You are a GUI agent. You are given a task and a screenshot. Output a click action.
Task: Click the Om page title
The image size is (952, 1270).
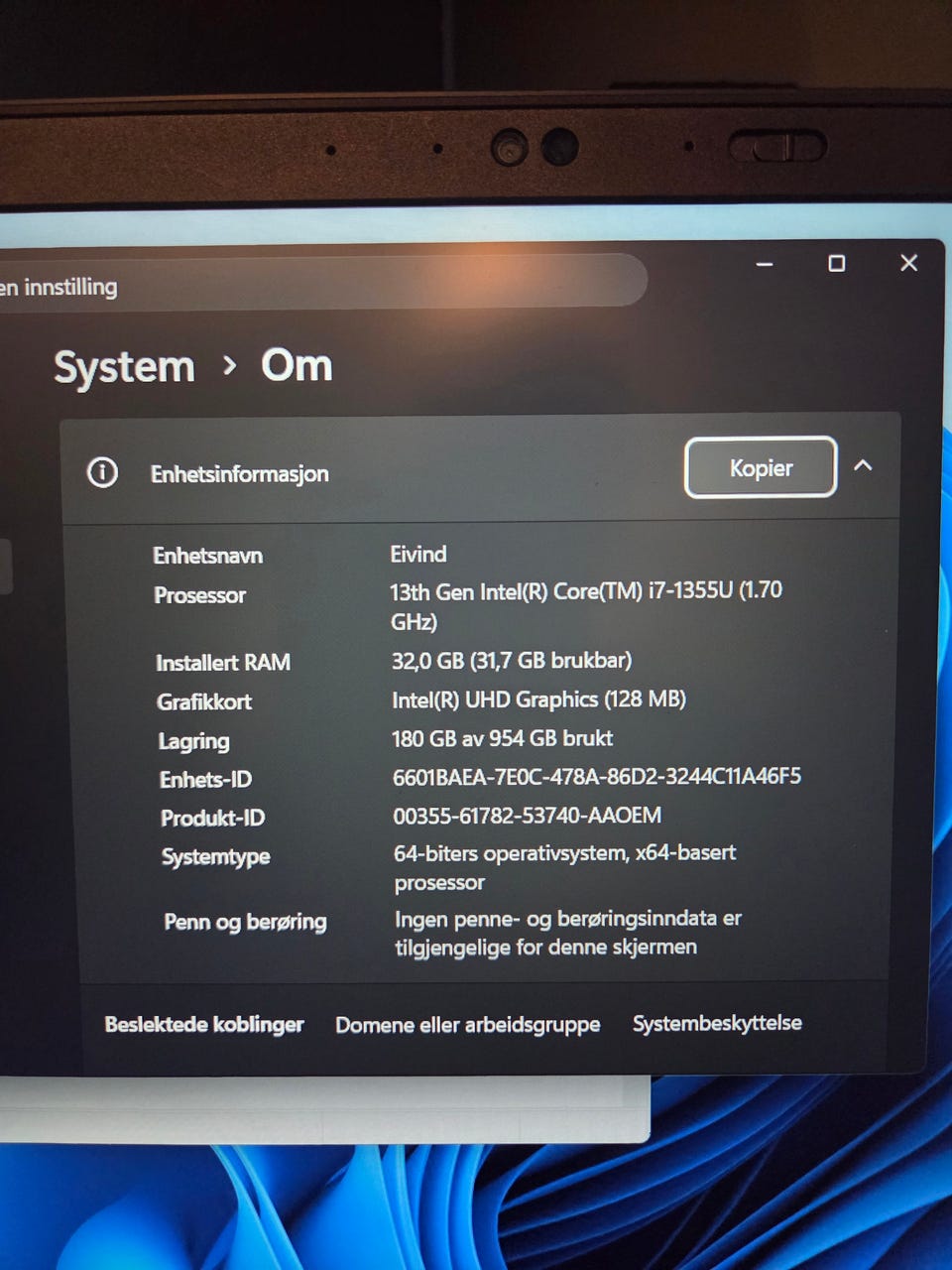point(297,366)
